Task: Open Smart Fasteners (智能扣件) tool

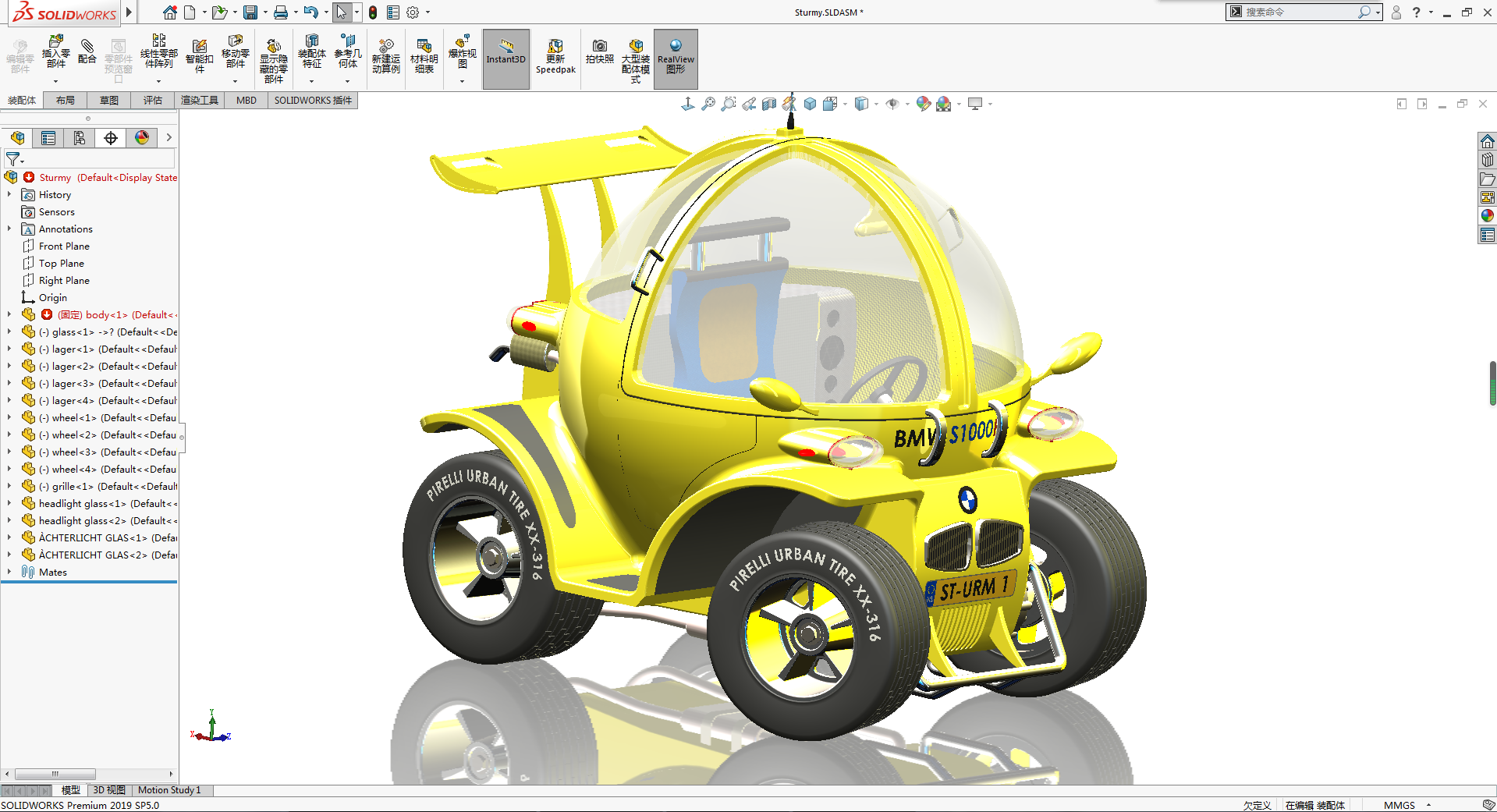Action: [200, 56]
